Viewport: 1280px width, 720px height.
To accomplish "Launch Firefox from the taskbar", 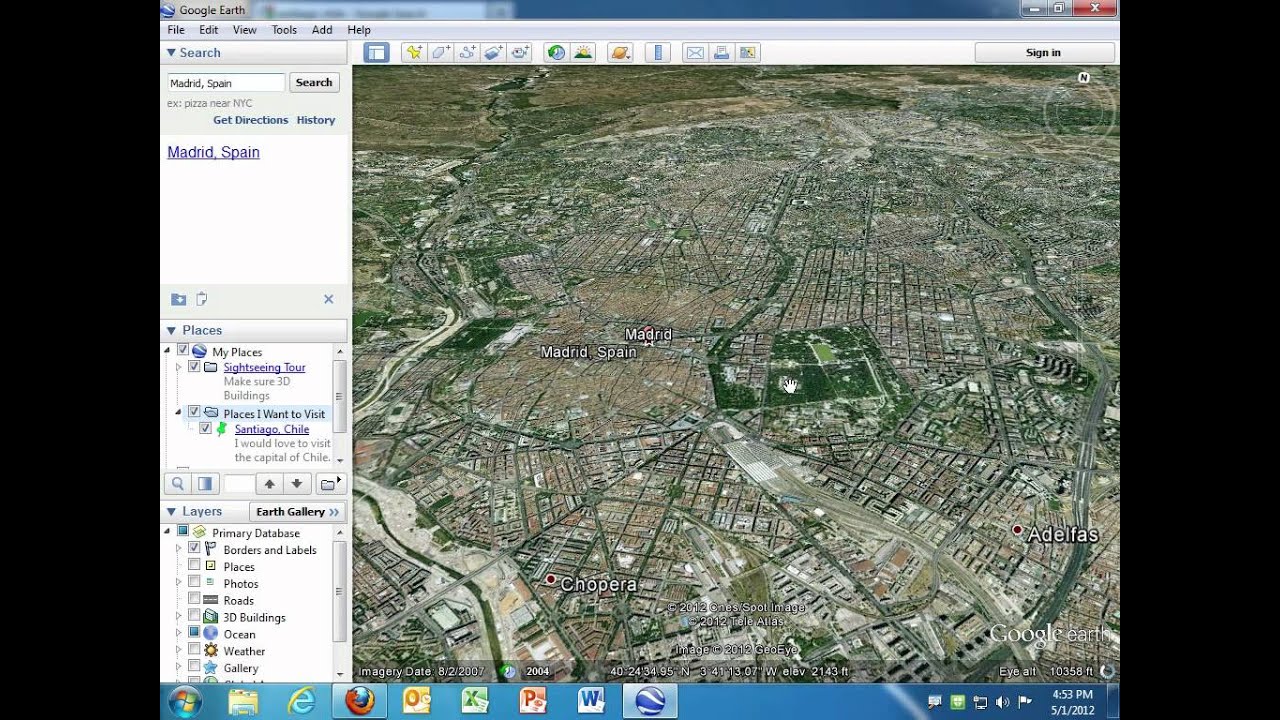I will click(x=360, y=702).
